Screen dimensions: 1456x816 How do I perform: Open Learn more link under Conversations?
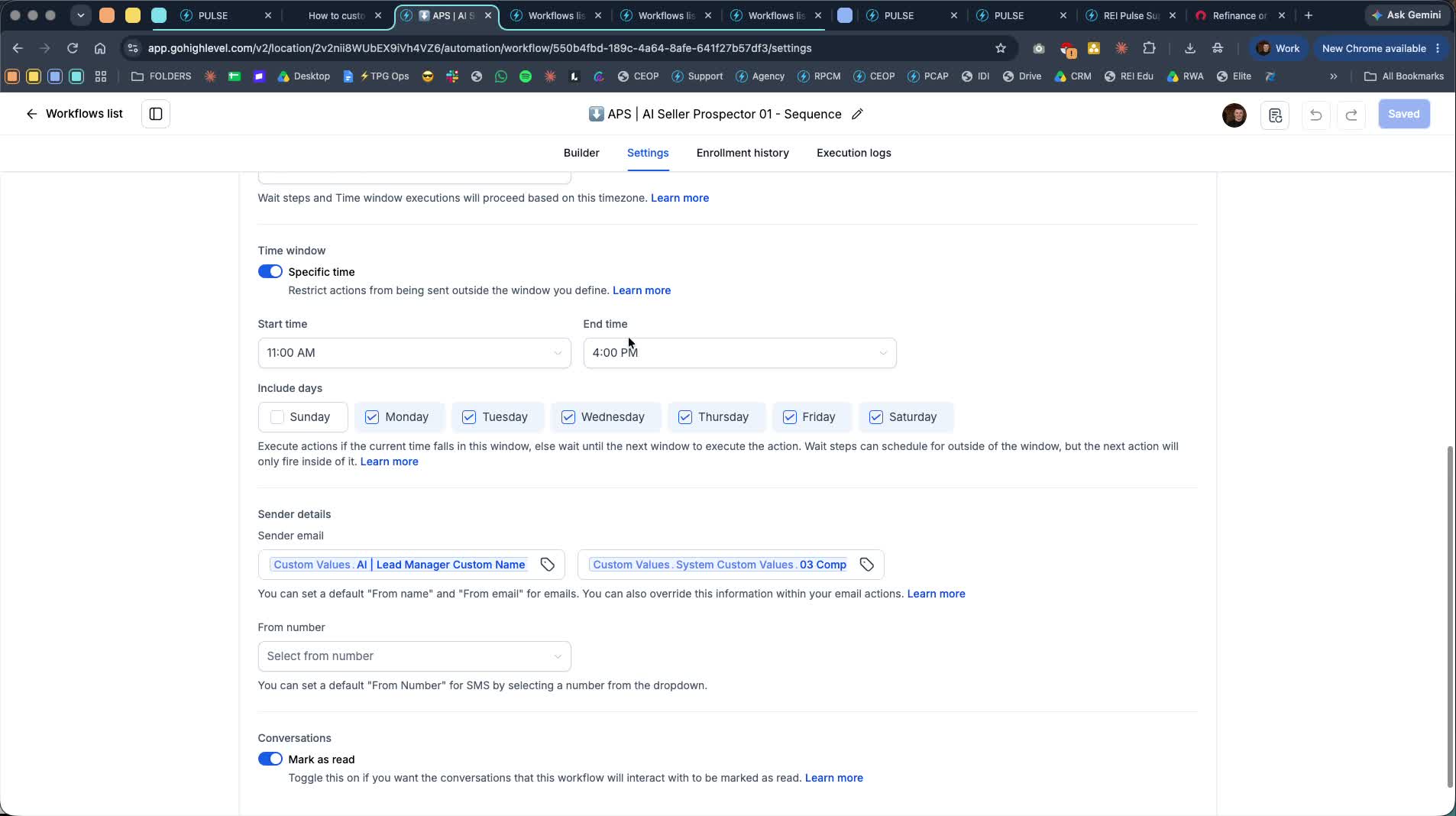(x=833, y=778)
